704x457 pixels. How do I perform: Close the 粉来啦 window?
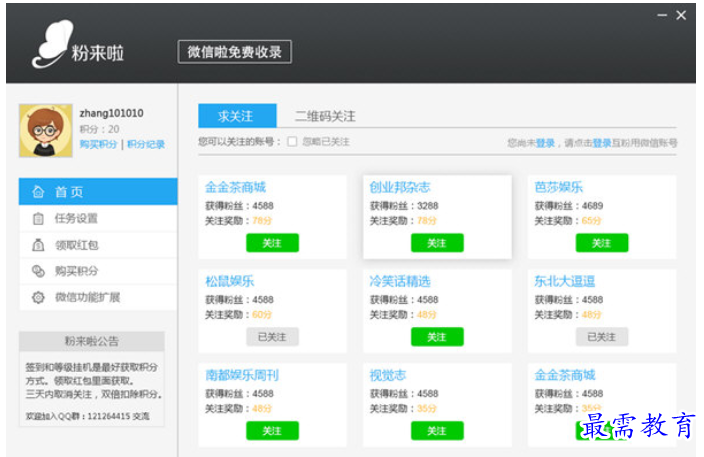pos(682,14)
